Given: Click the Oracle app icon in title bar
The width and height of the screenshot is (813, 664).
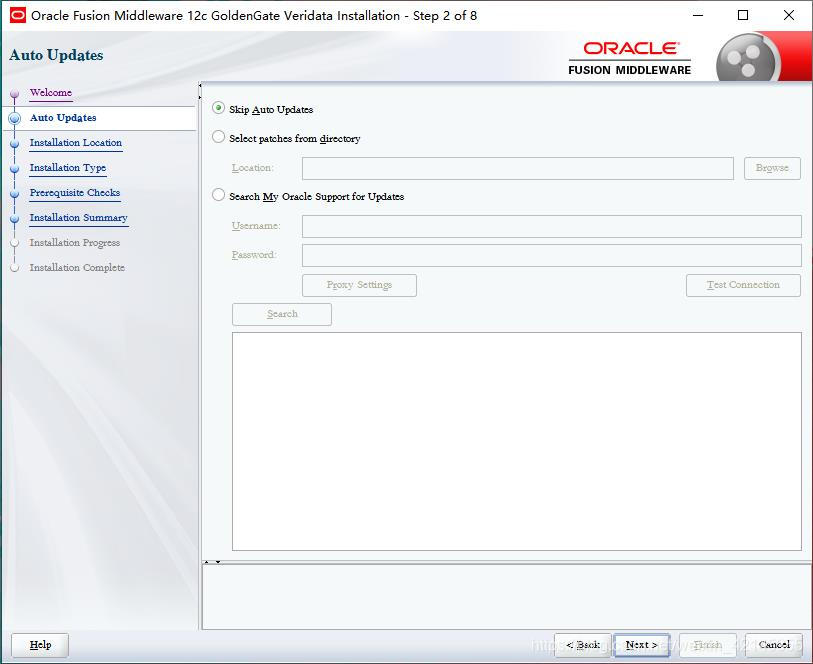Looking at the screenshot, I should click(18, 15).
